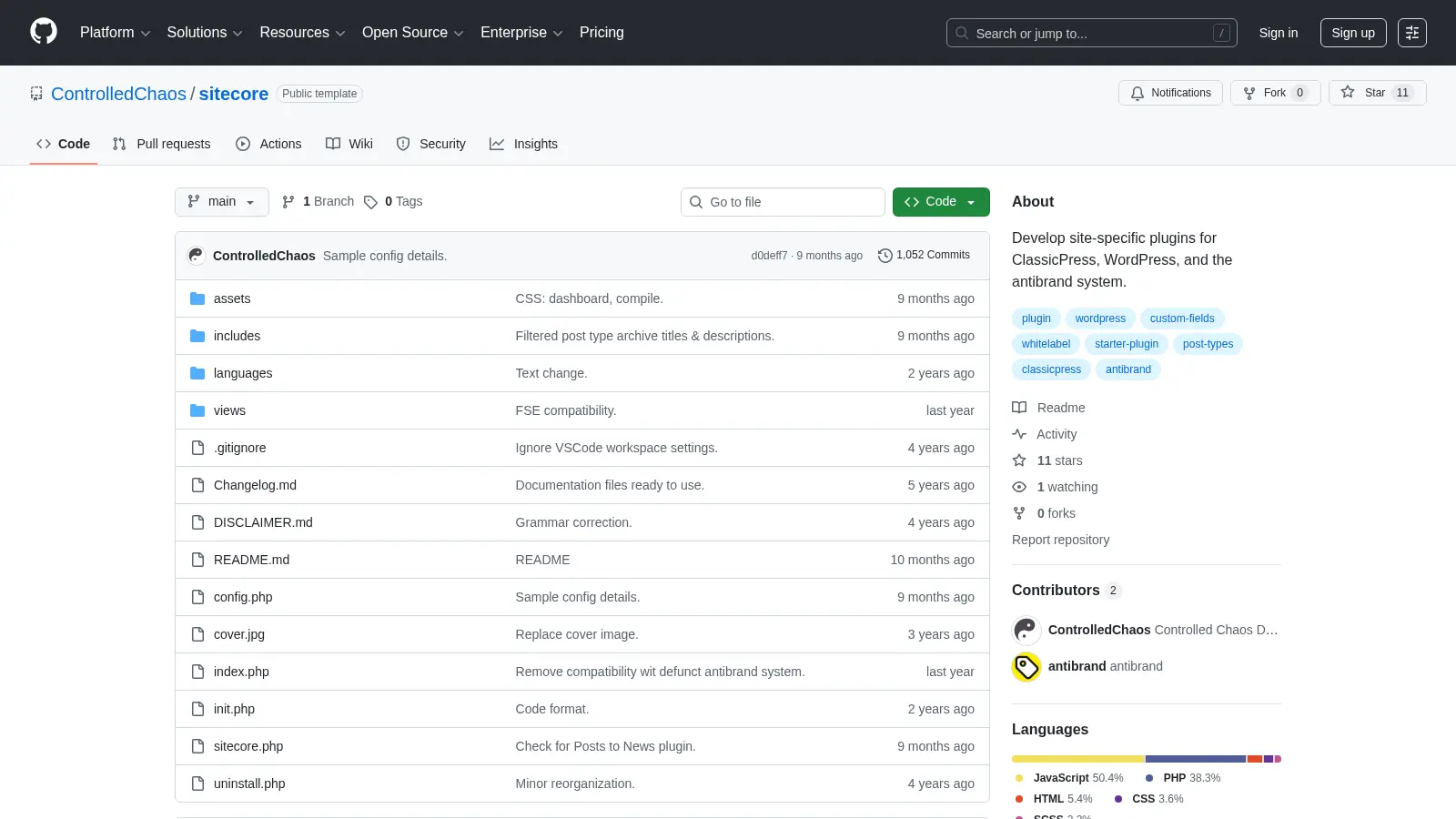Click the star icon beside 11 stars

click(x=1019, y=460)
